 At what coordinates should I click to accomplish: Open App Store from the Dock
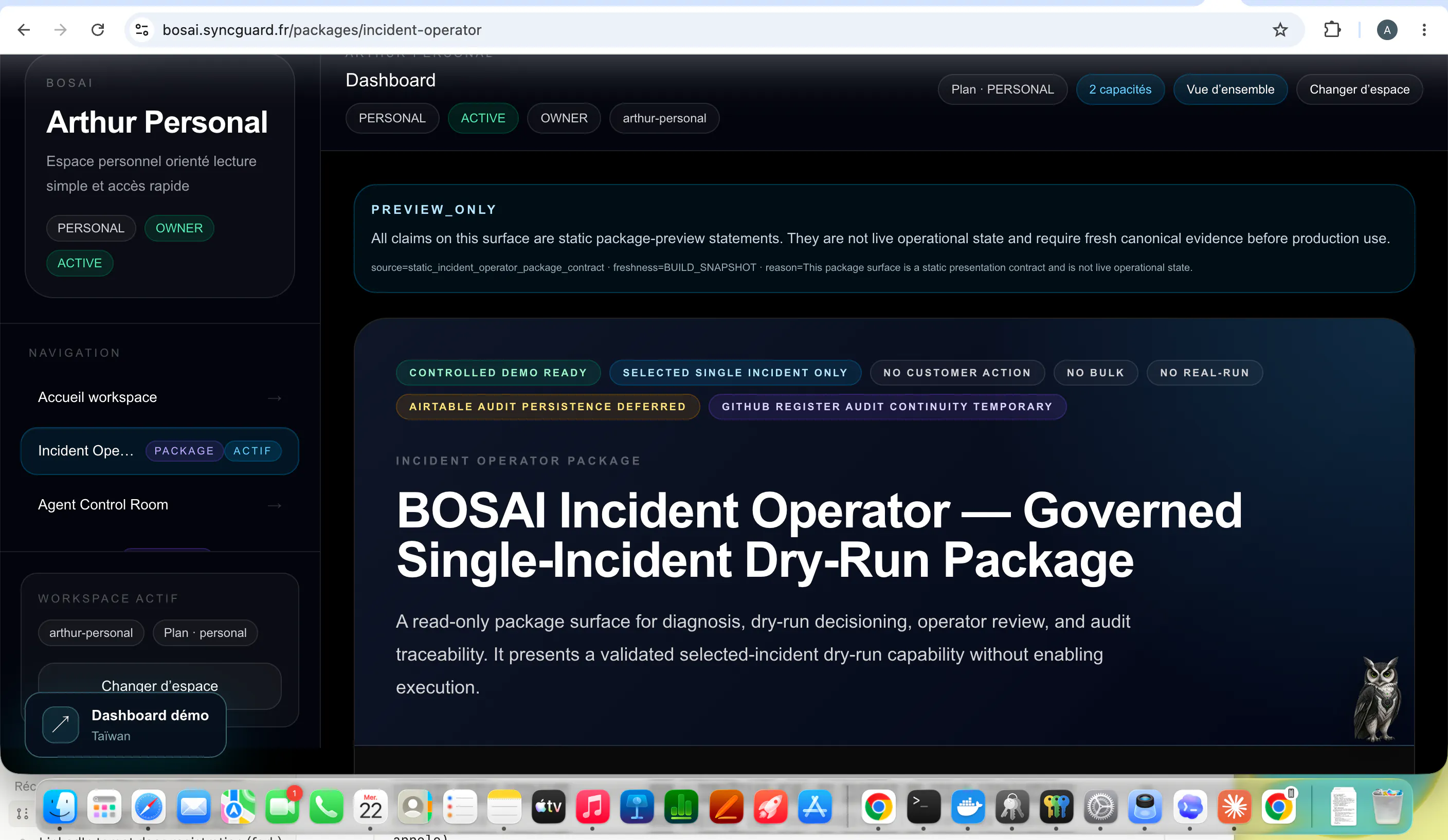pos(815,807)
